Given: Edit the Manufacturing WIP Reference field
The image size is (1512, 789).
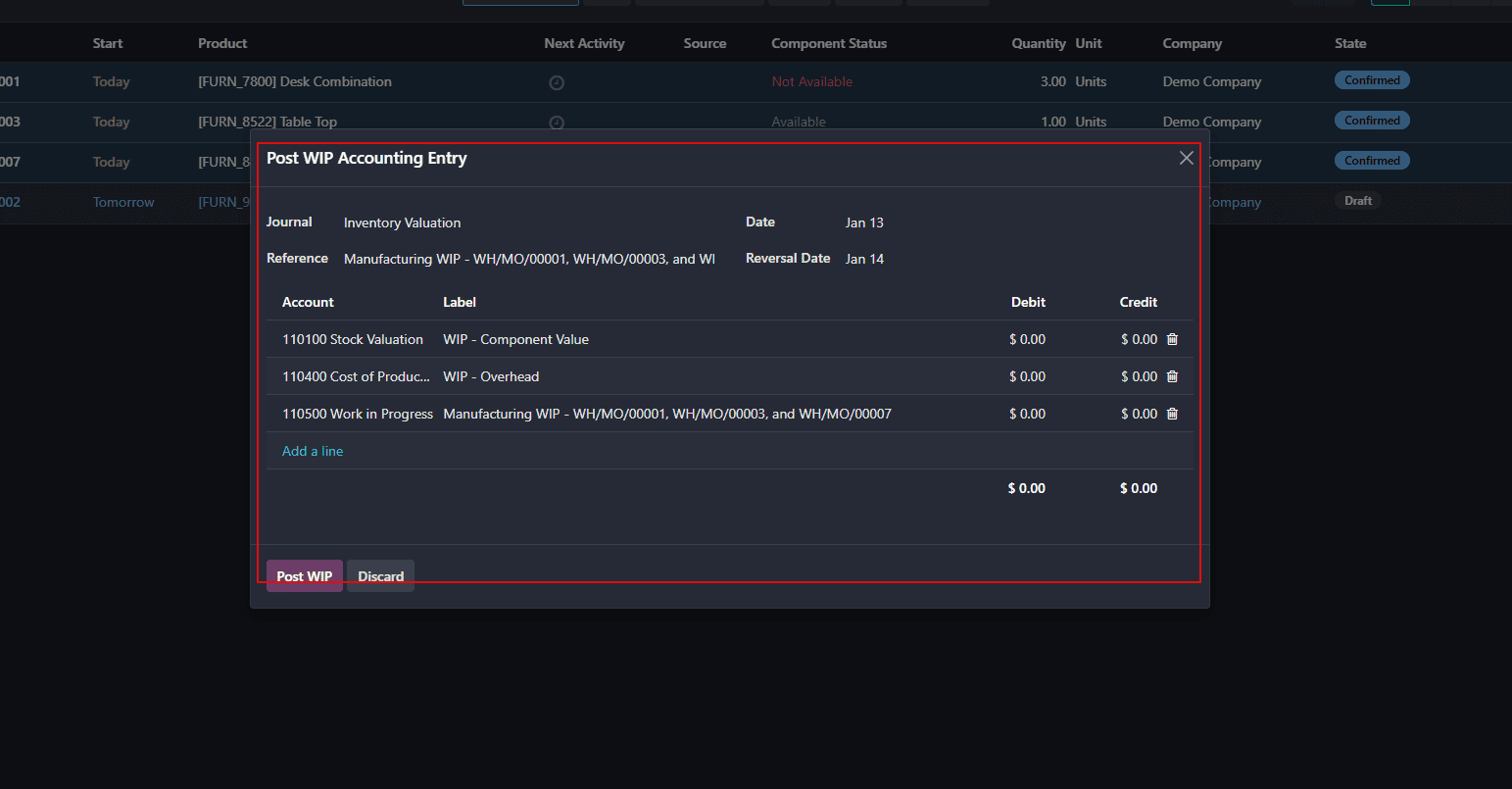Looking at the screenshot, I should pos(529,259).
